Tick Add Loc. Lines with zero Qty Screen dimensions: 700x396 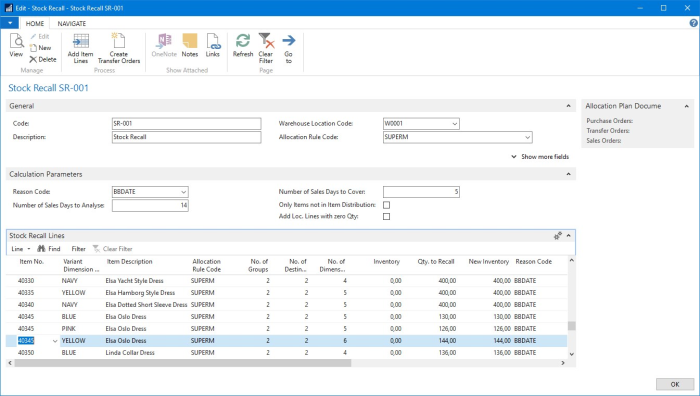387,217
